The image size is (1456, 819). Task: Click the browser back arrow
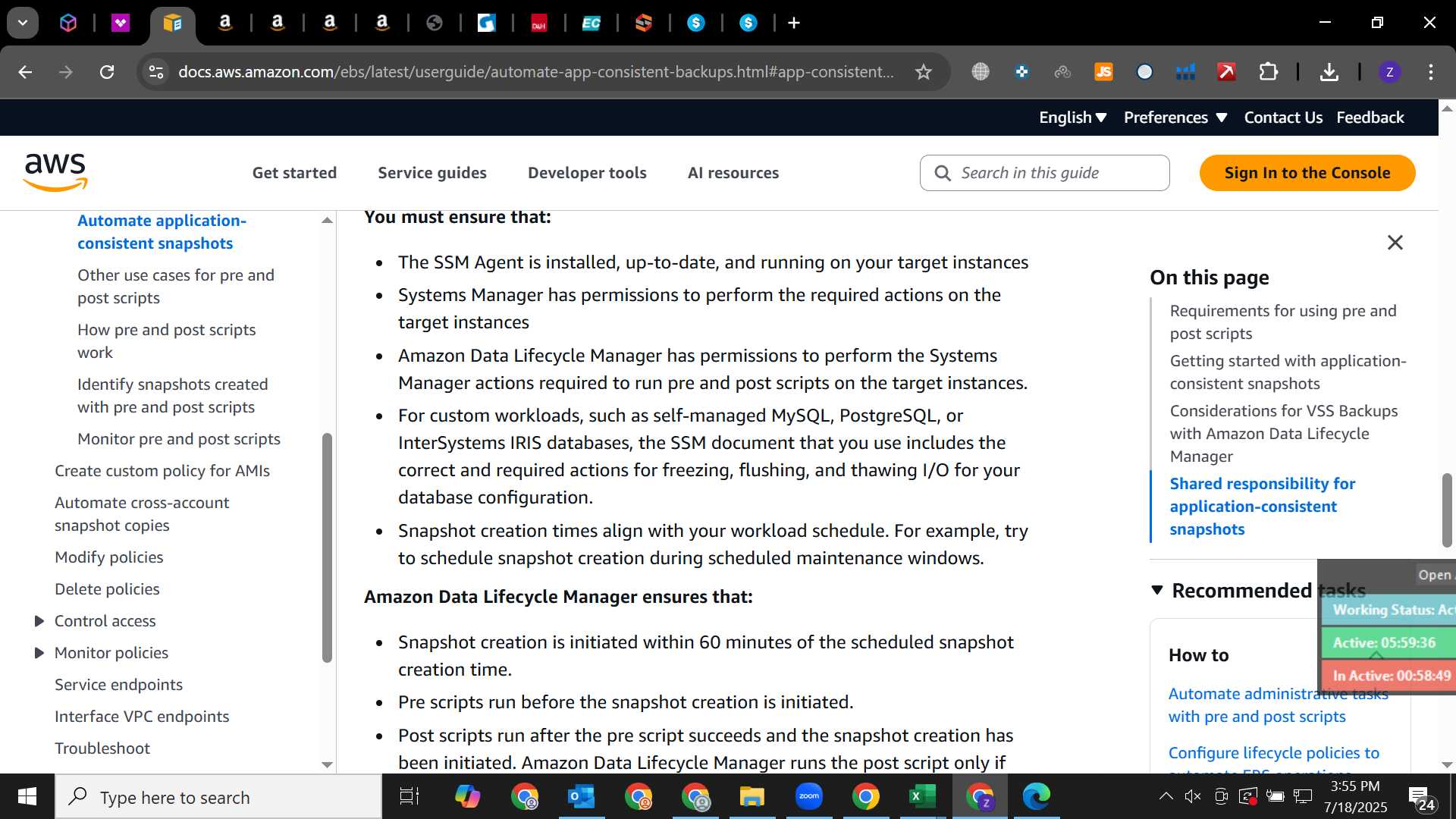click(x=25, y=72)
